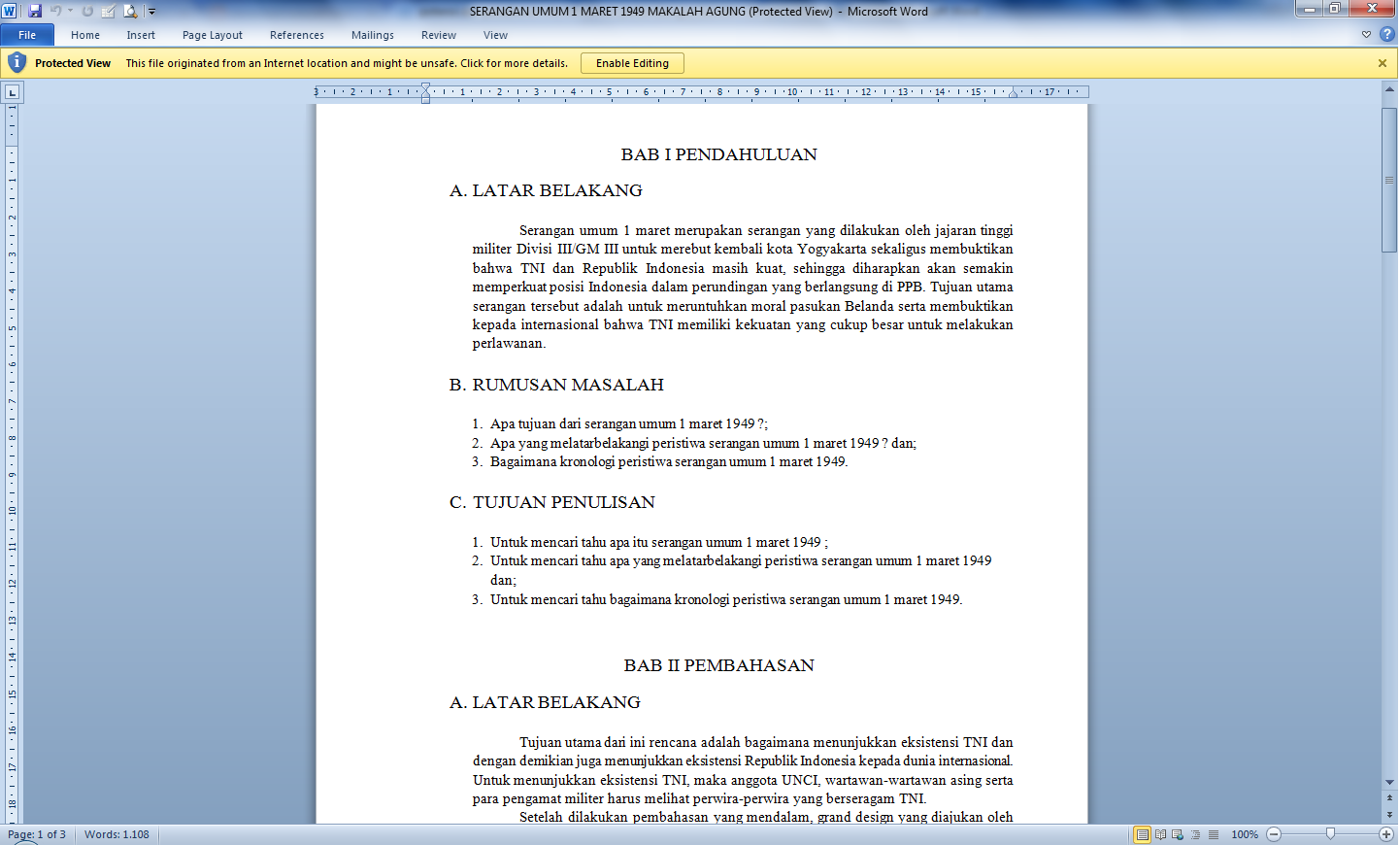Open the File tab
This screenshot has height=845, width=1400.
27,35
